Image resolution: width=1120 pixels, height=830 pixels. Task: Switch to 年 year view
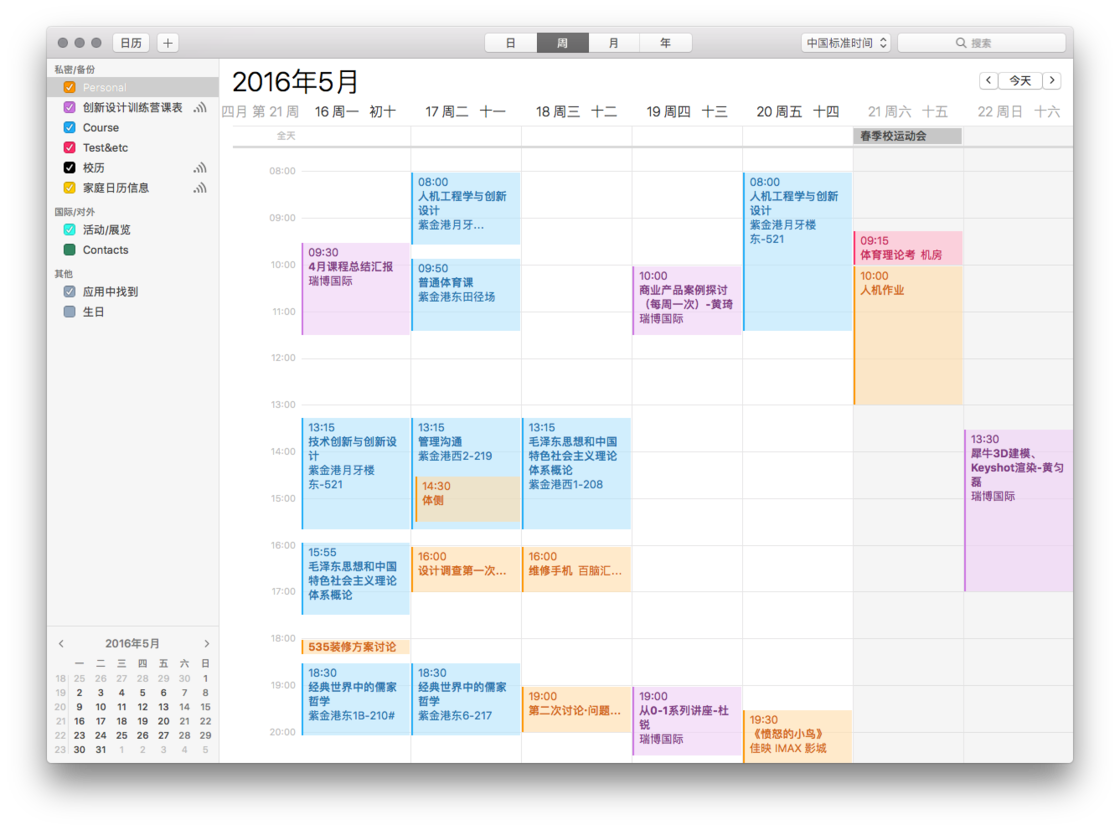pyautogui.click(x=666, y=43)
